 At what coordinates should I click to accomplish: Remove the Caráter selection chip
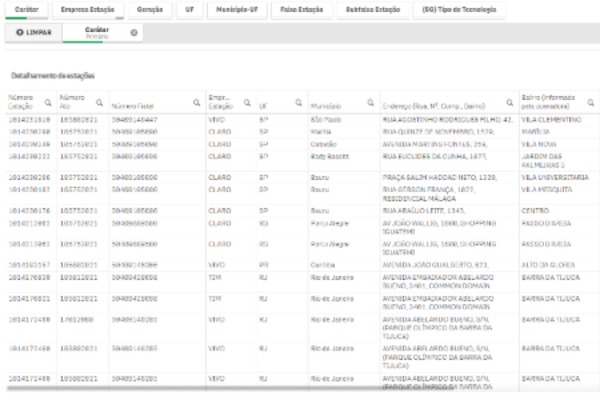(134, 33)
